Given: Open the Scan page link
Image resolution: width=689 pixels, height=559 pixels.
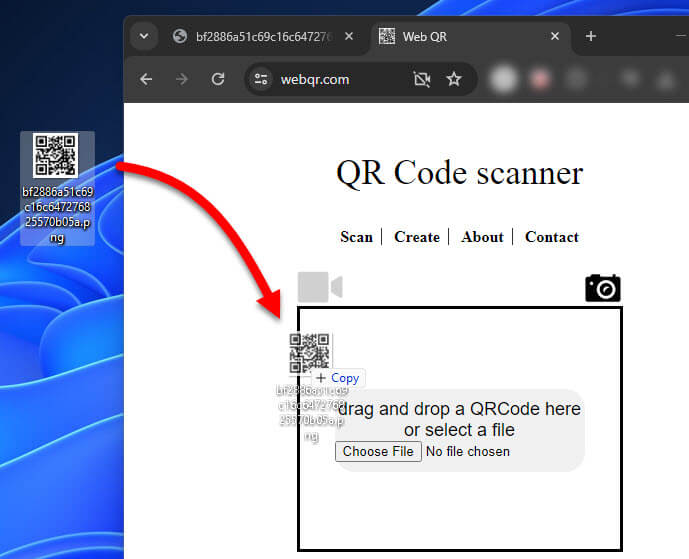Looking at the screenshot, I should 356,237.
